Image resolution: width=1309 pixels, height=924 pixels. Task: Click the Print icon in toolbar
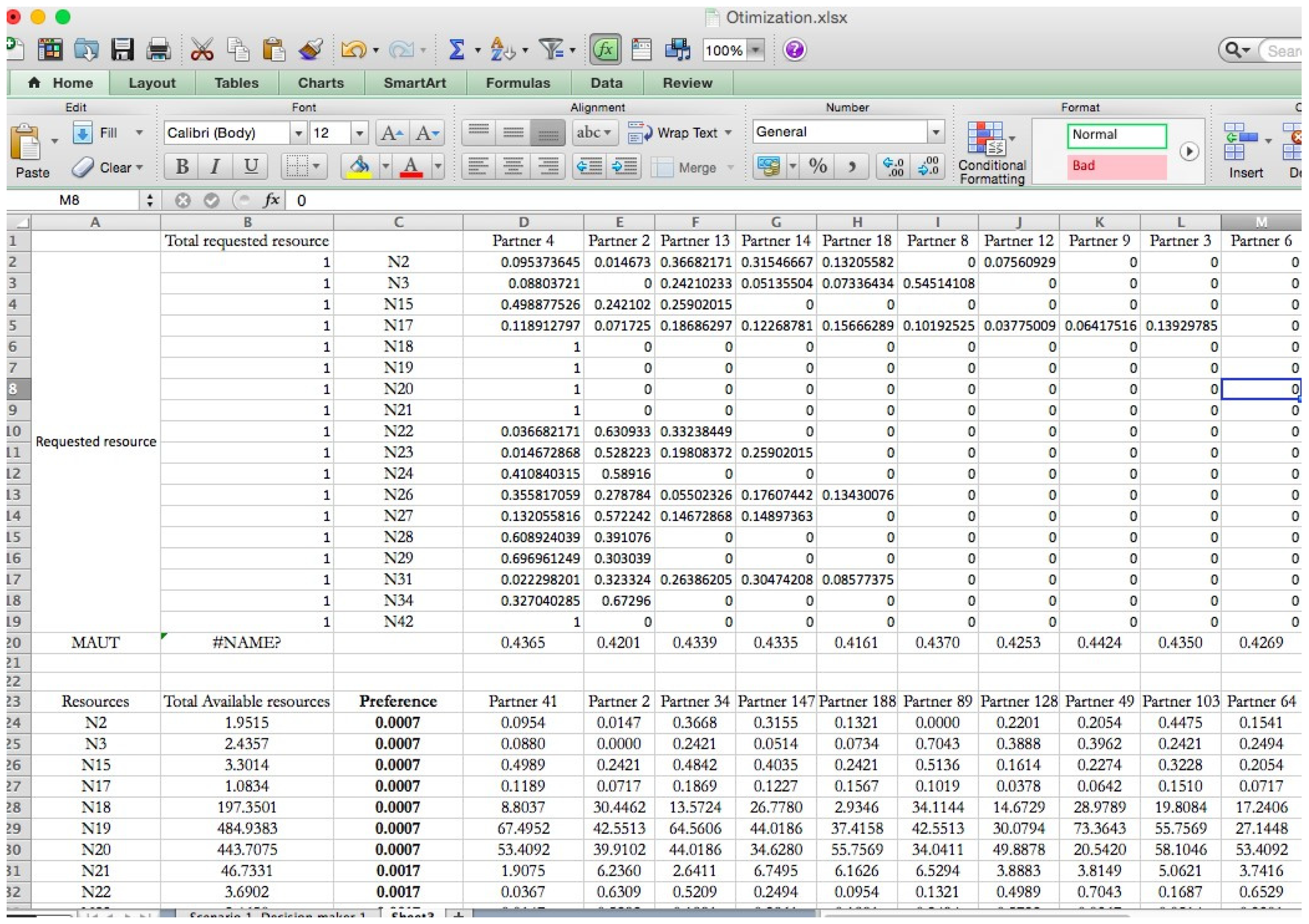[159, 49]
